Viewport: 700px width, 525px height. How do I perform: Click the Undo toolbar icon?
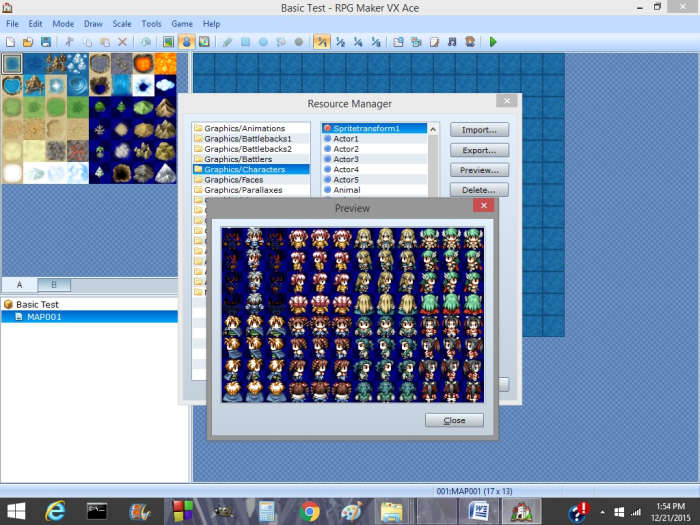(x=146, y=42)
